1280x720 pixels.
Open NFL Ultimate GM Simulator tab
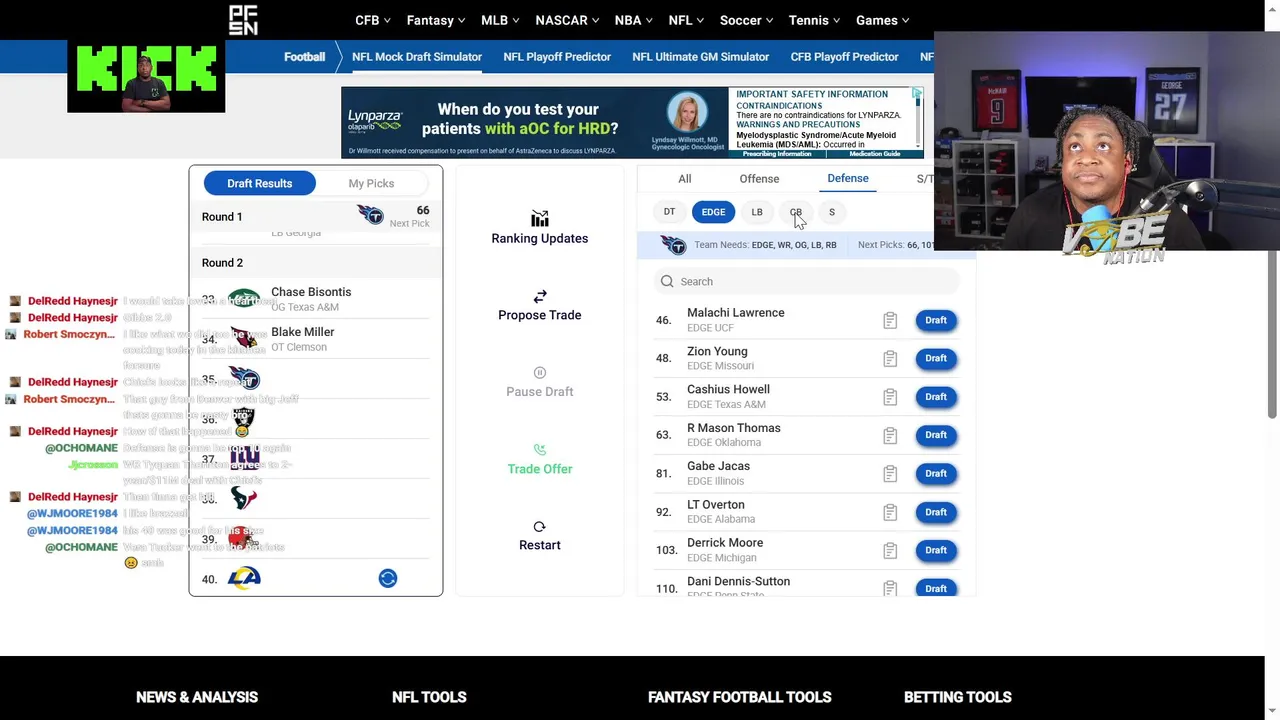[701, 57]
